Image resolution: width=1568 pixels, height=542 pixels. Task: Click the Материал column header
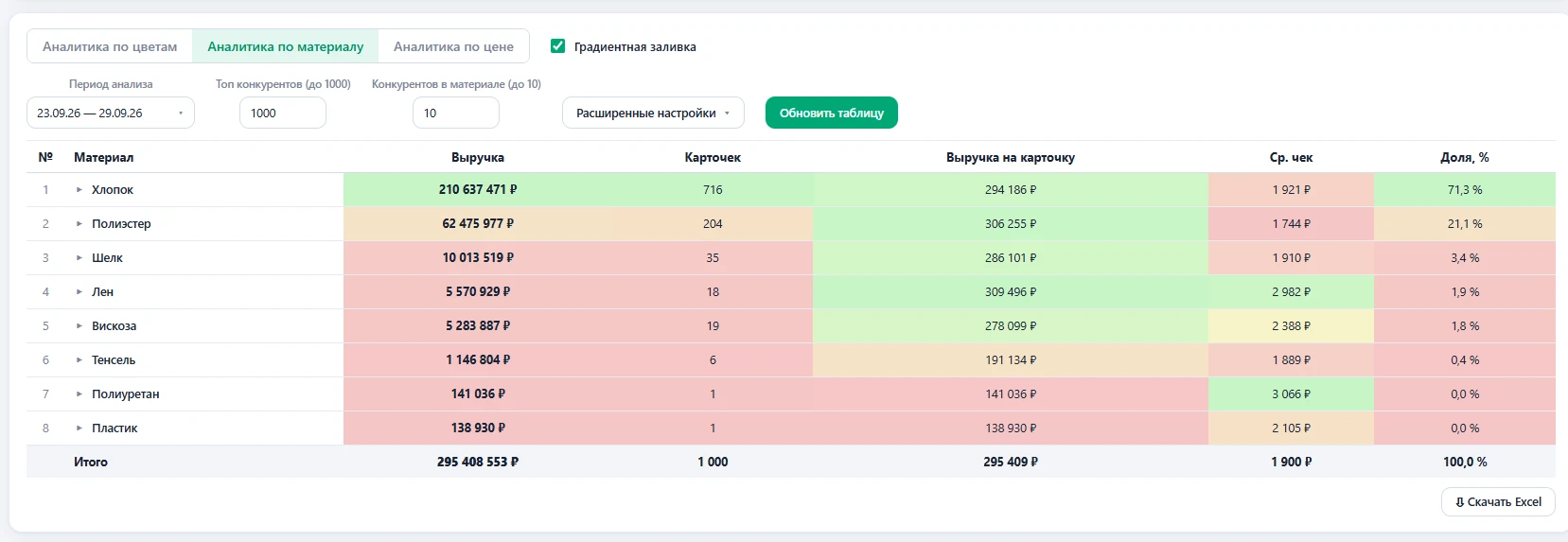point(103,157)
